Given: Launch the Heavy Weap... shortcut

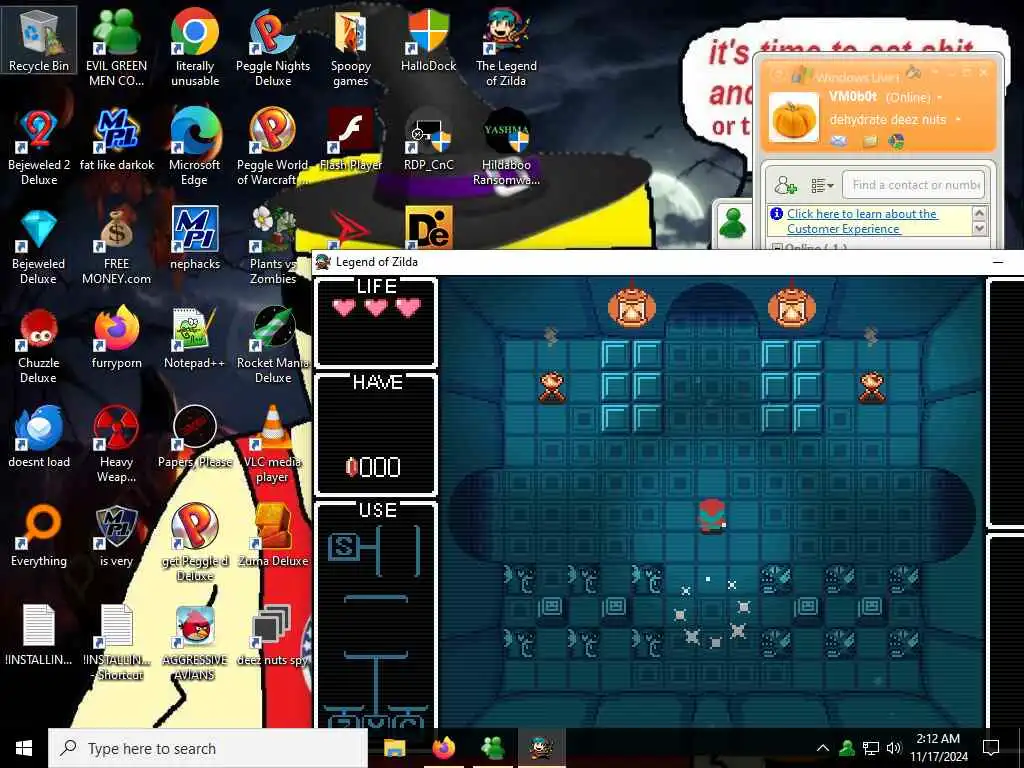Looking at the screenshot, I should click(116, 445).
